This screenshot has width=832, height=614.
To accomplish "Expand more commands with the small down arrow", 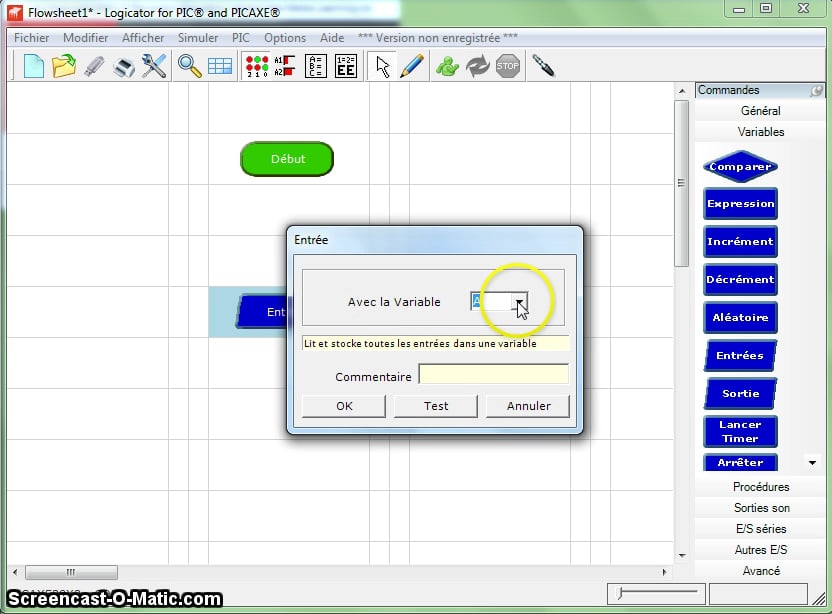I will [x=812, y=463].
